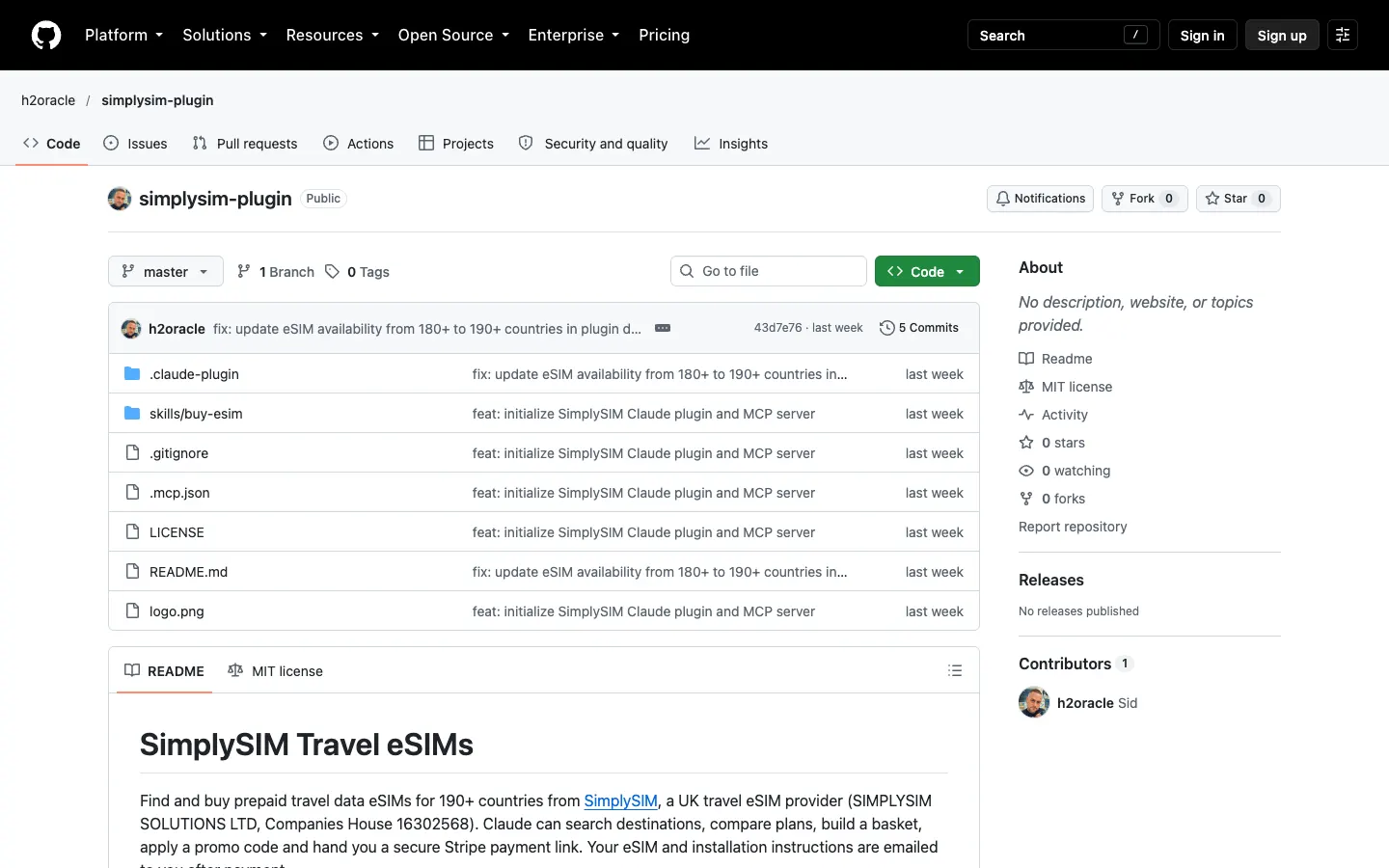Star the repository
Image resolution: width=1389 pixels, height=868 pixels.
click(x=1239, y=199)
